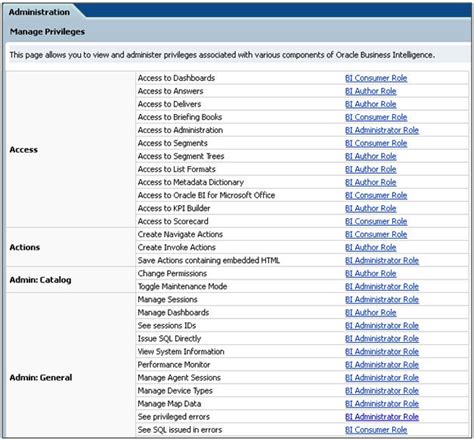Open role link for View System Information
The height and width of the screenshot is (441, 474).
click(x=382, y=352)
